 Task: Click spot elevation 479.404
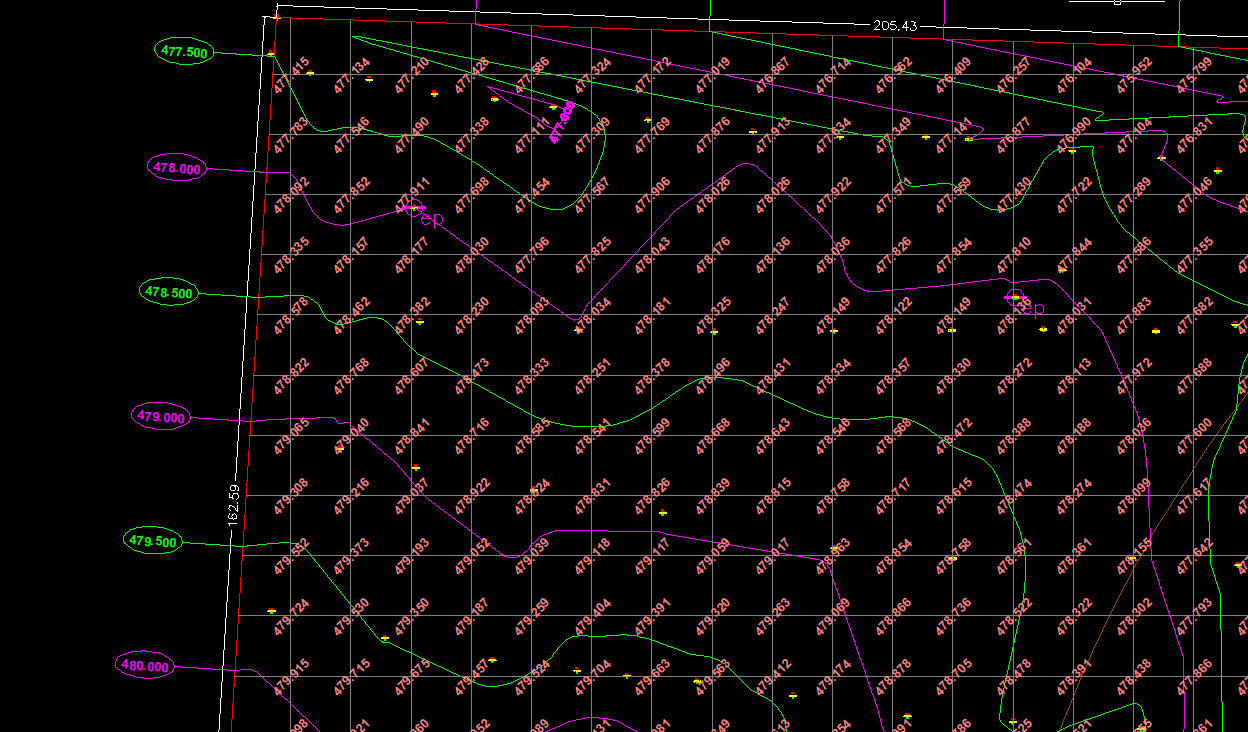[593, 617]
